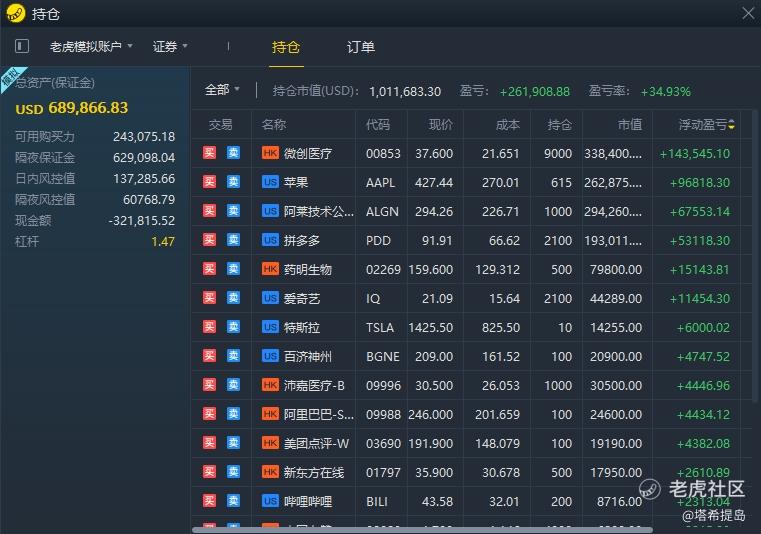Open the 证券 type dropdown

(x=170, y=47)
